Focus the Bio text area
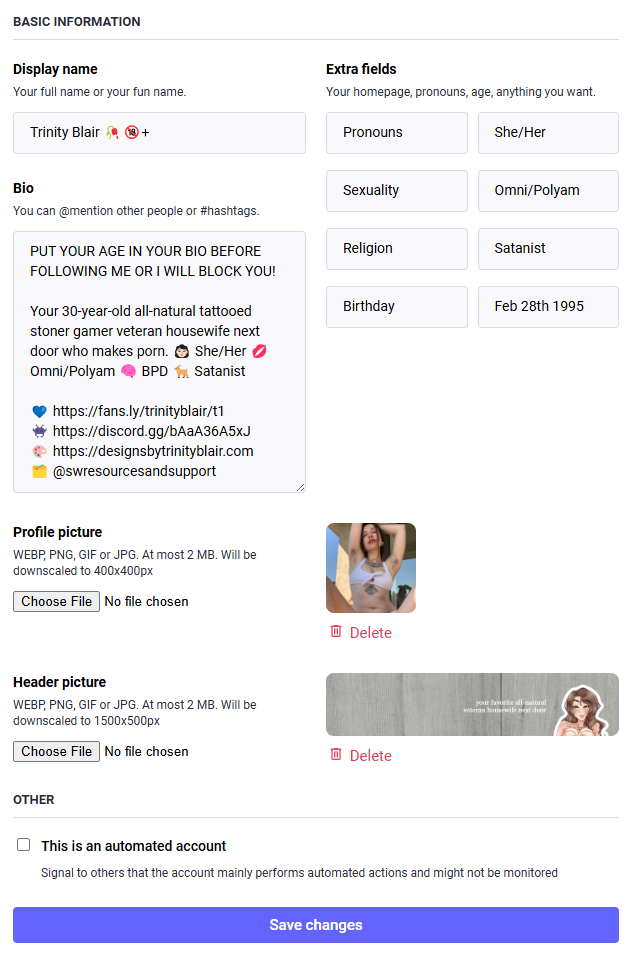This screenshot has height=959, width=633. (159, 362)
